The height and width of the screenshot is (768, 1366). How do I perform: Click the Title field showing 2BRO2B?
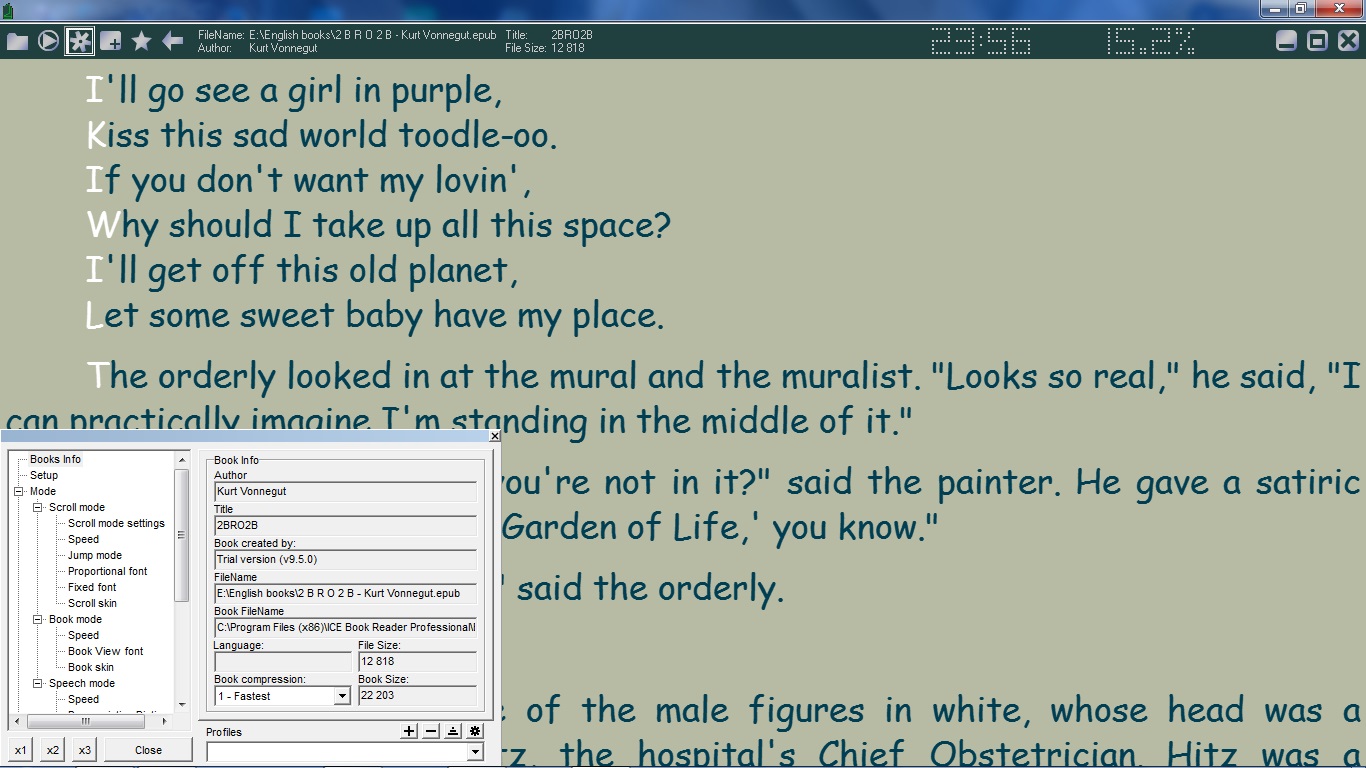[346, 525]
